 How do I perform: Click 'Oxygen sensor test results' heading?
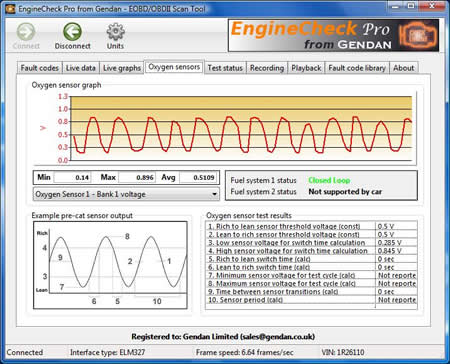[x=249, y=215]
